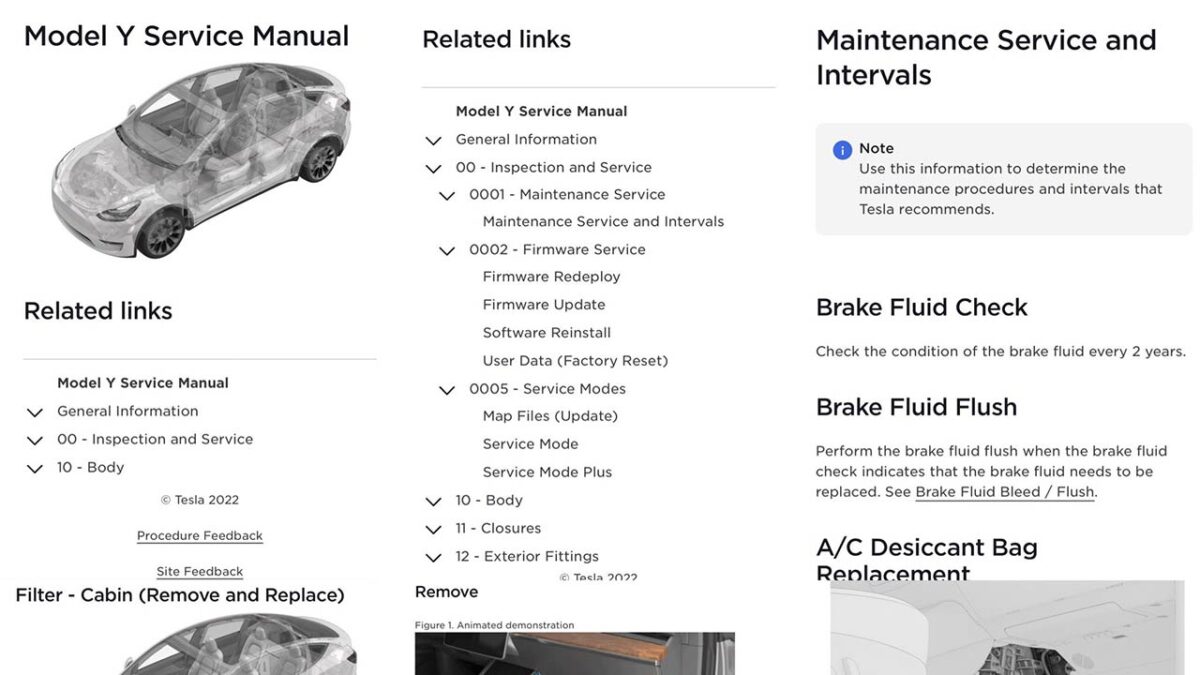
Task: Follow the "Brake Fluid Bleed / Flush" link
Action: tap(1003, 491)
